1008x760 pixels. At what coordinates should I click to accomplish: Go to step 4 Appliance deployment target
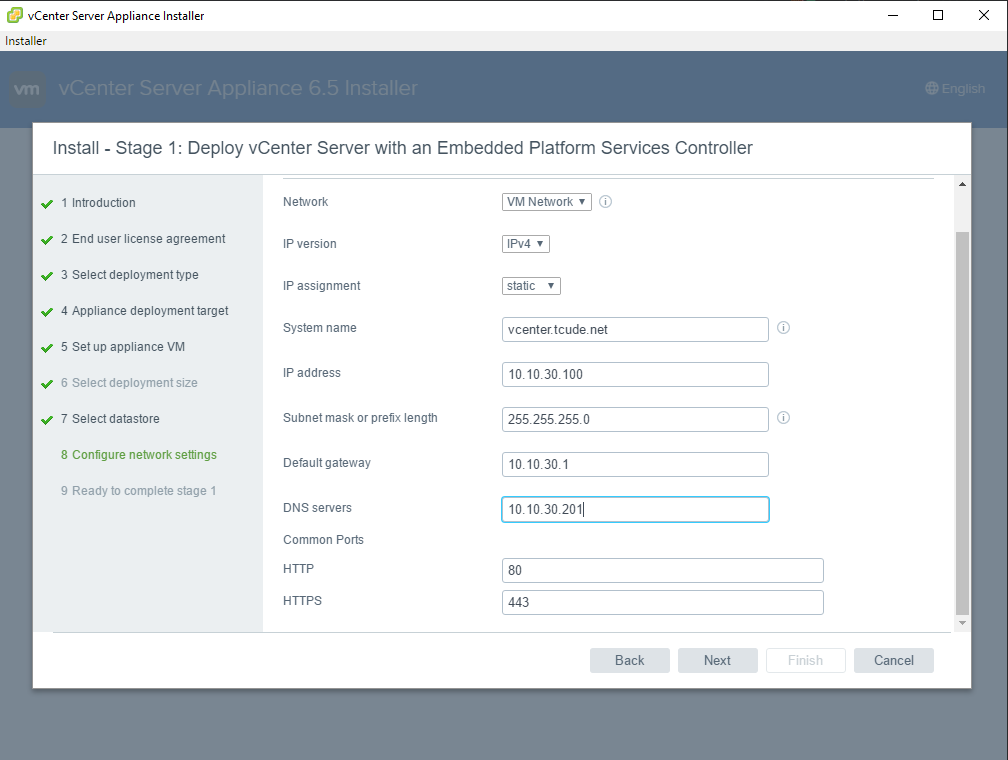(145, 311)
